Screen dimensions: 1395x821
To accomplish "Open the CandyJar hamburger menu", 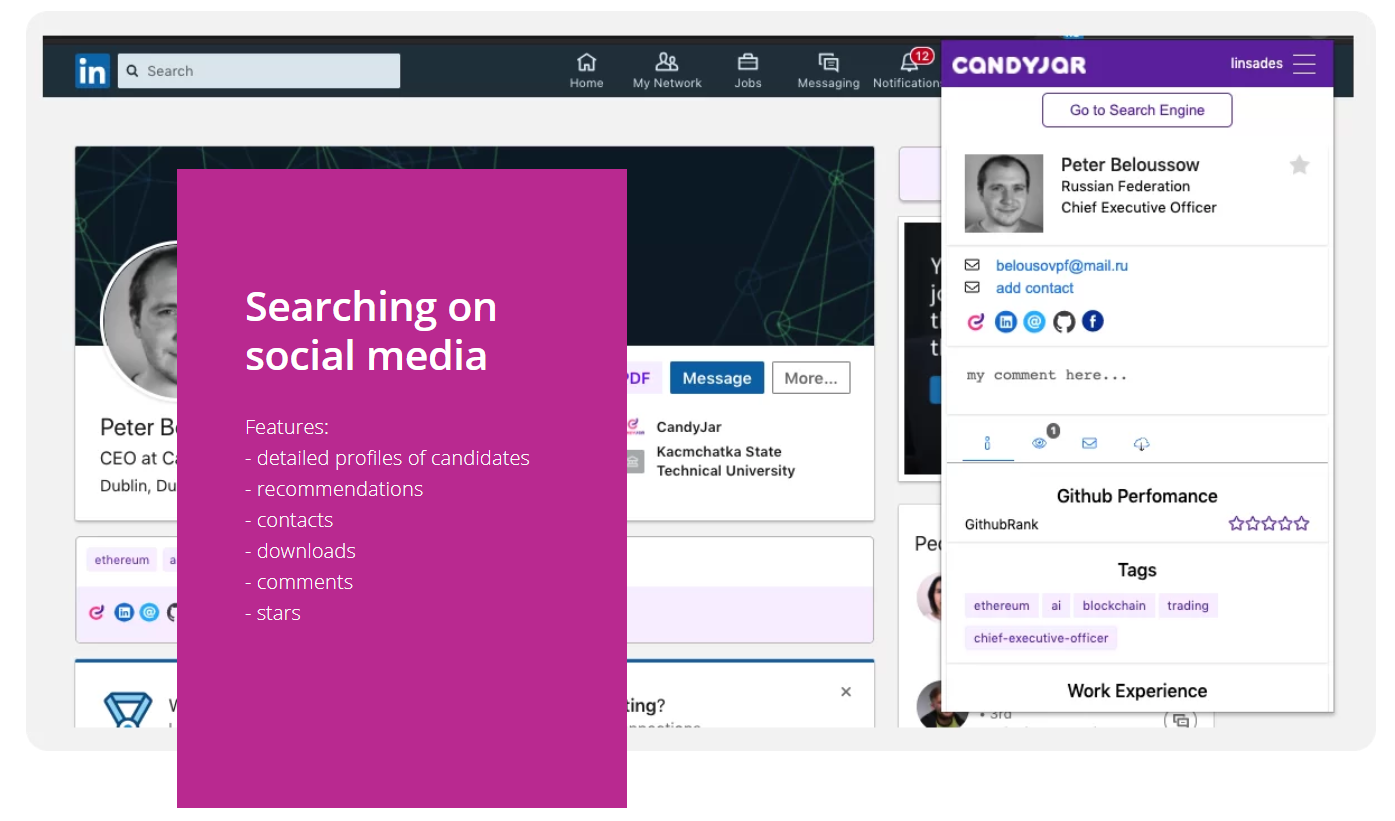I will (x=1304, y=64).
